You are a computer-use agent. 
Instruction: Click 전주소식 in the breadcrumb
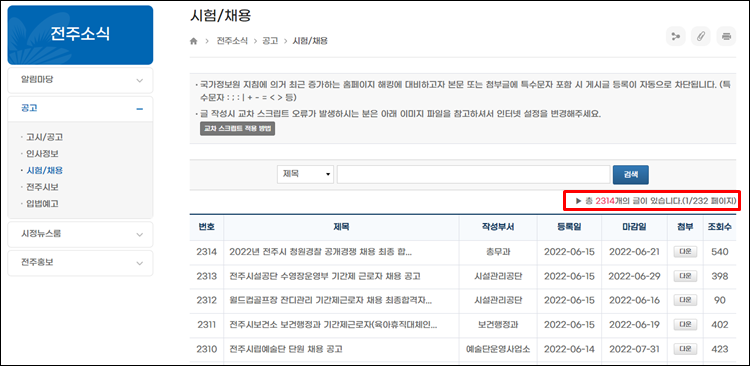(x=232, y=41)
